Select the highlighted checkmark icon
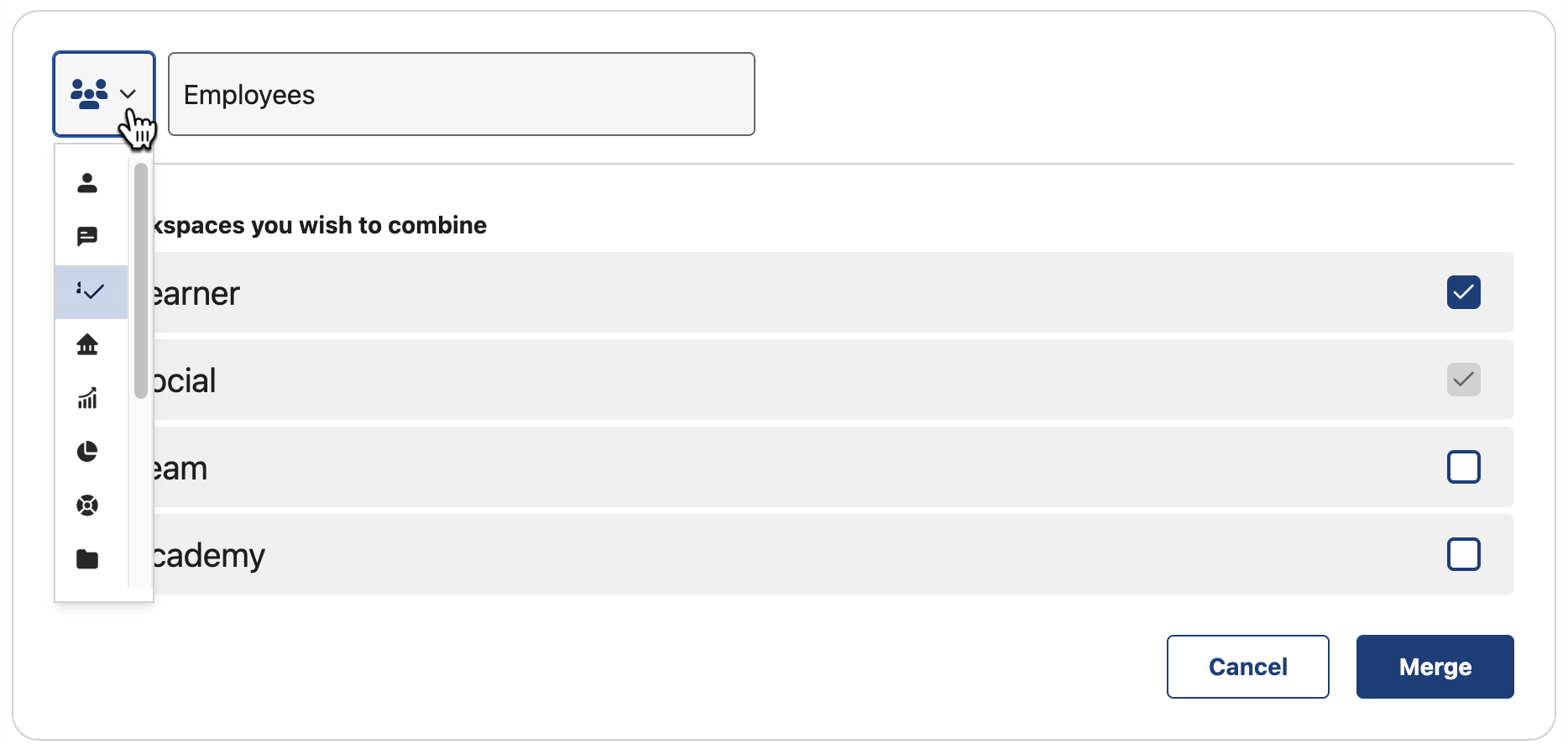 click(x=90, y=291)
